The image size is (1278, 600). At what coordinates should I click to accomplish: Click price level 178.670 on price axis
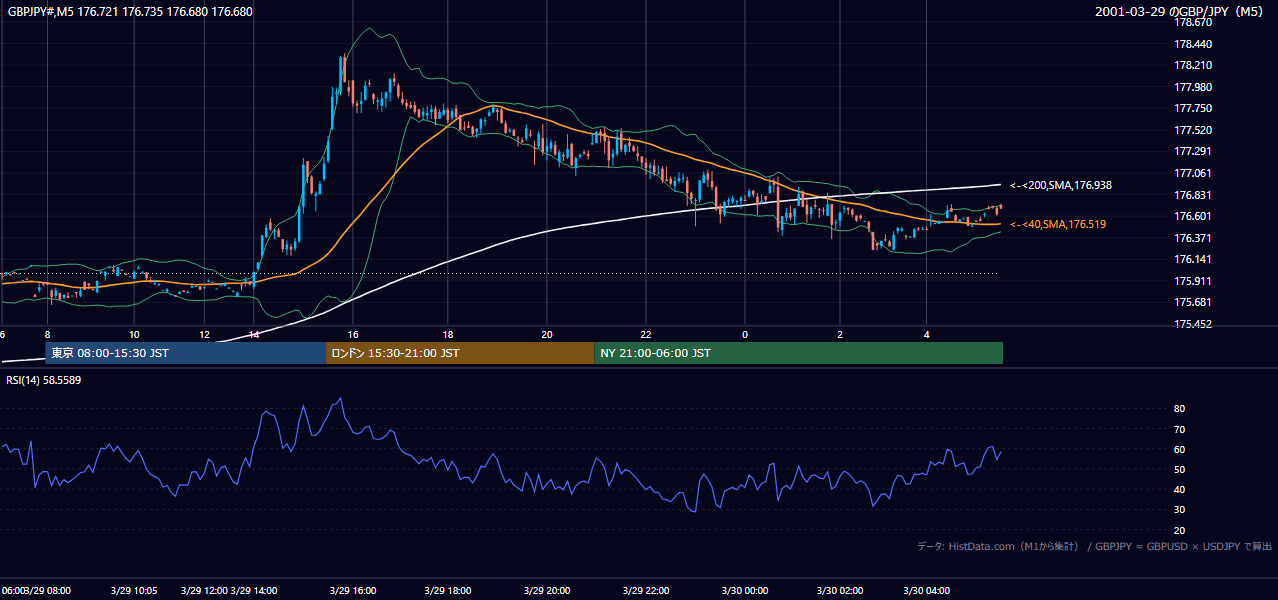click(x=1193, y=22)
